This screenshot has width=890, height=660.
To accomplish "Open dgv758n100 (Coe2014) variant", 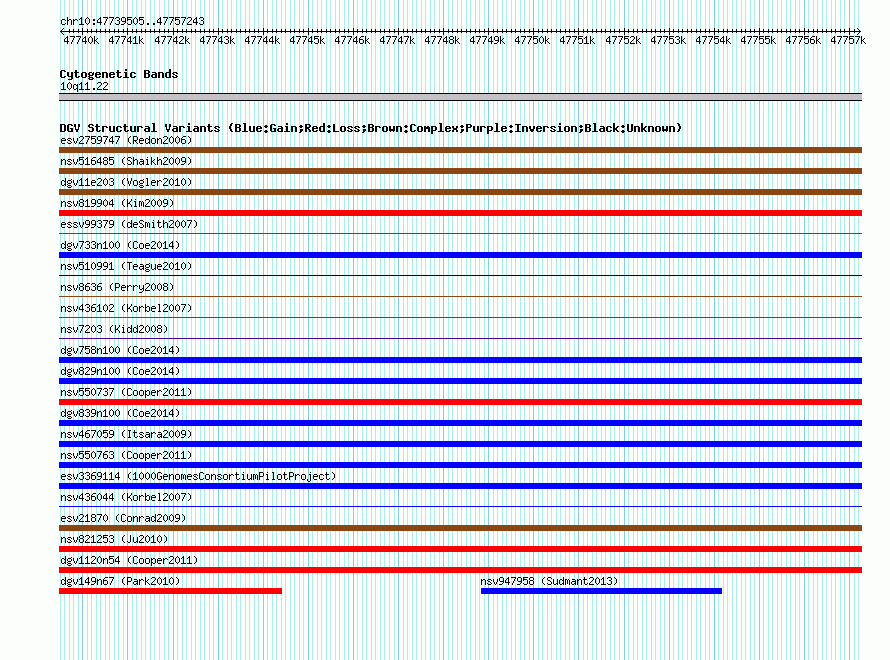I will [120, 350].
